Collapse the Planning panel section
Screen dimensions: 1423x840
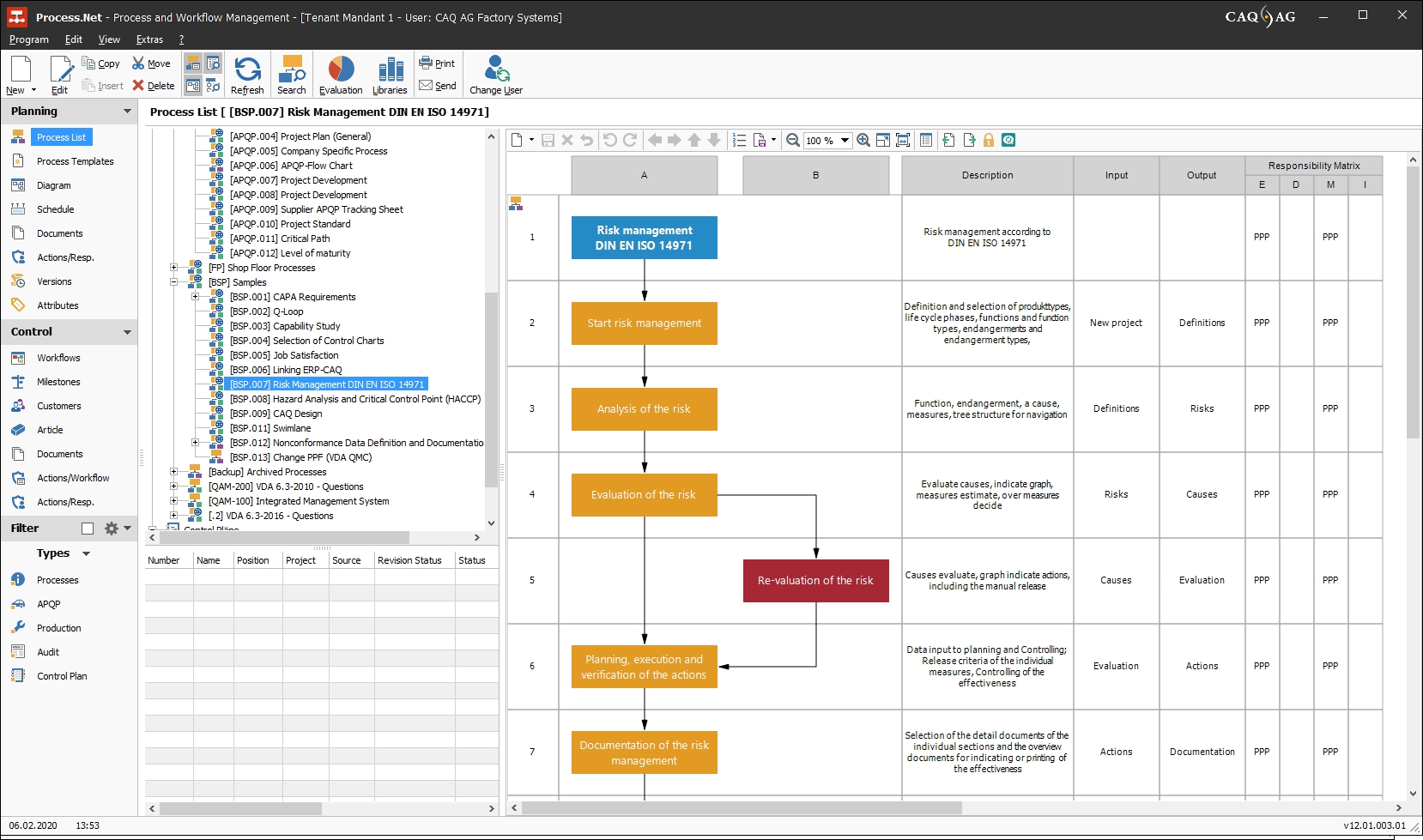click(127, 112)
